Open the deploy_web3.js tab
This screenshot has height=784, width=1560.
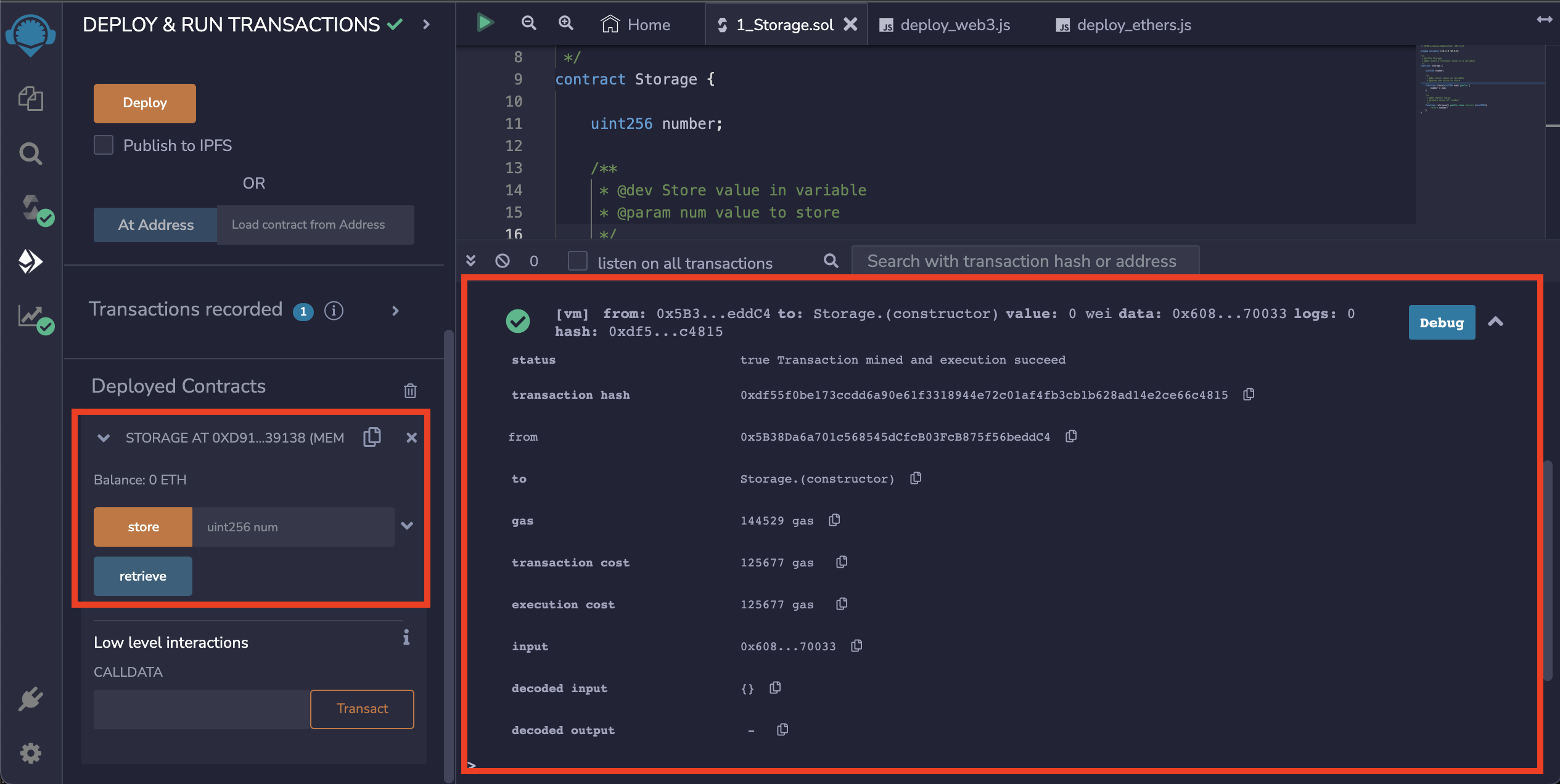click(x=945, y=25)
